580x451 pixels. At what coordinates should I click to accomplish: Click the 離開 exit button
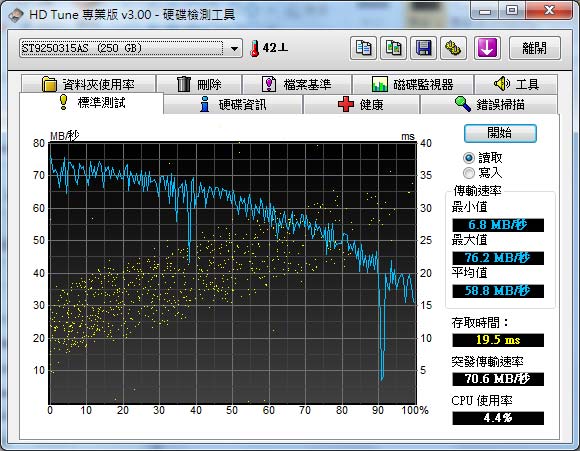[535, 48]
